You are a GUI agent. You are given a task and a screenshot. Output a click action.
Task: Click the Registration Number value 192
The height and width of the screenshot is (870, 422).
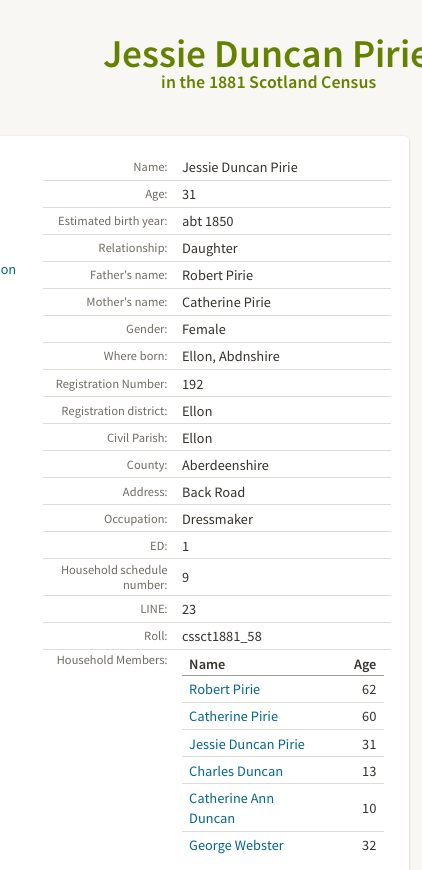192,384
